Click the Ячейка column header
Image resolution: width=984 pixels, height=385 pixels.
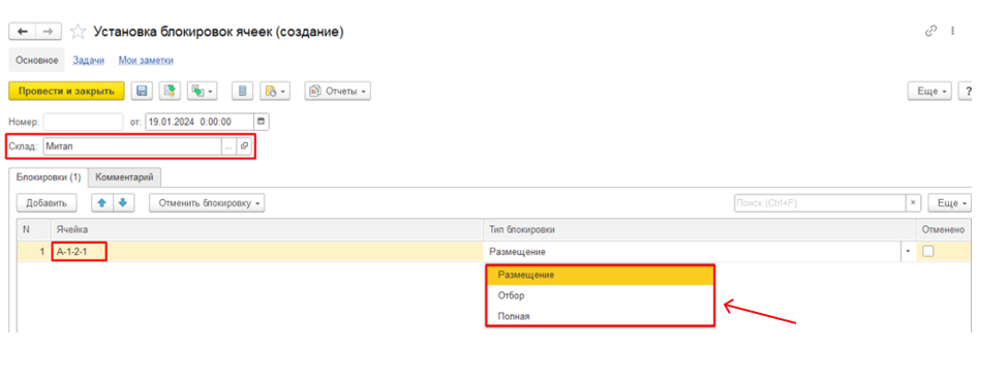pos(267,230)
